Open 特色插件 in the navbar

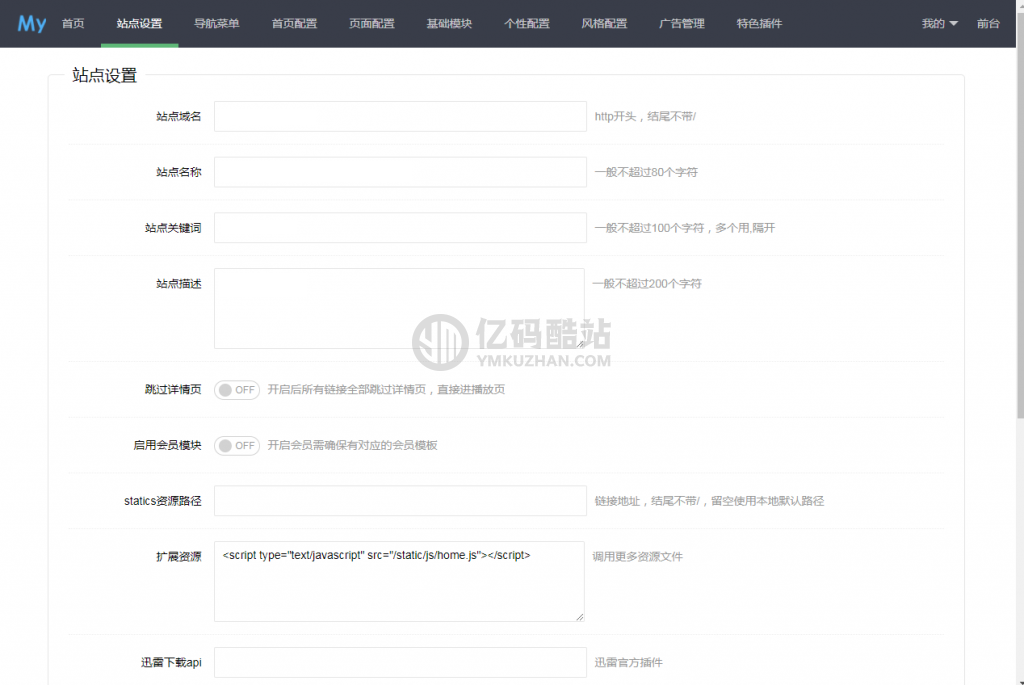(760, 24)
